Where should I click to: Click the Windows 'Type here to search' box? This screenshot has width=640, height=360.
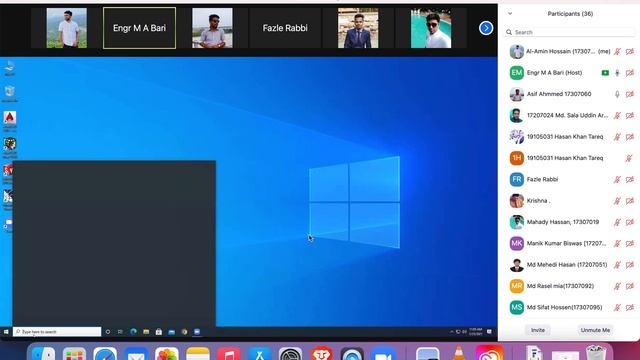point(57,332)
